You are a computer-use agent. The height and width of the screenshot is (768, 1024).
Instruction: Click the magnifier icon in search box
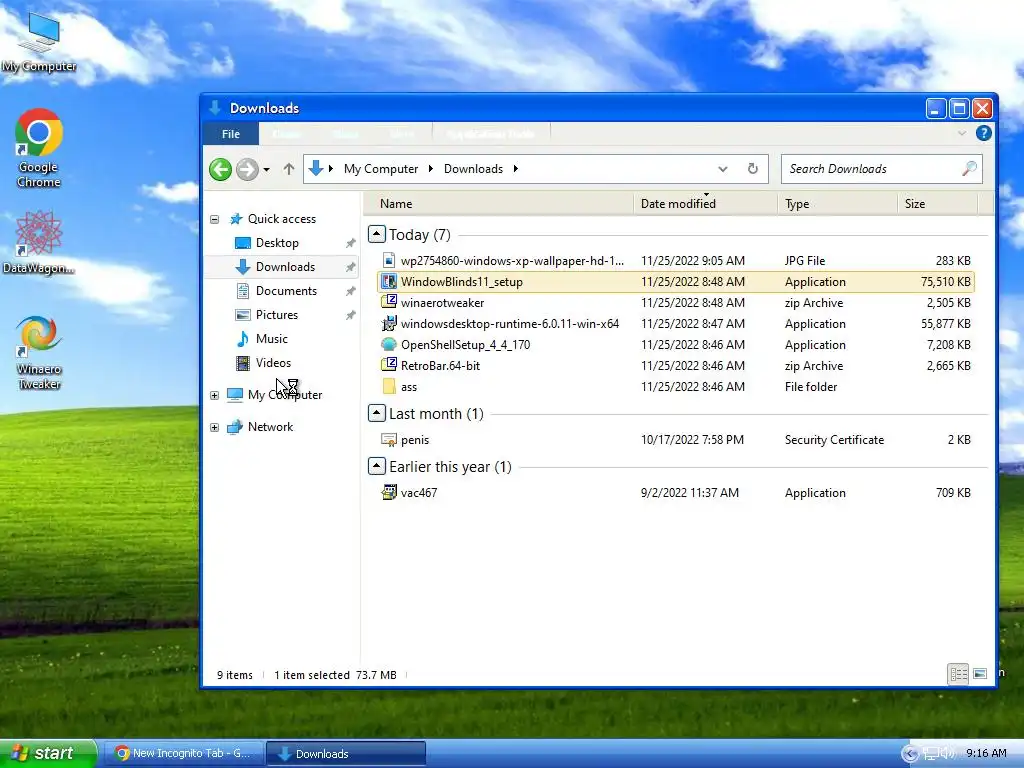coord(969,168)
